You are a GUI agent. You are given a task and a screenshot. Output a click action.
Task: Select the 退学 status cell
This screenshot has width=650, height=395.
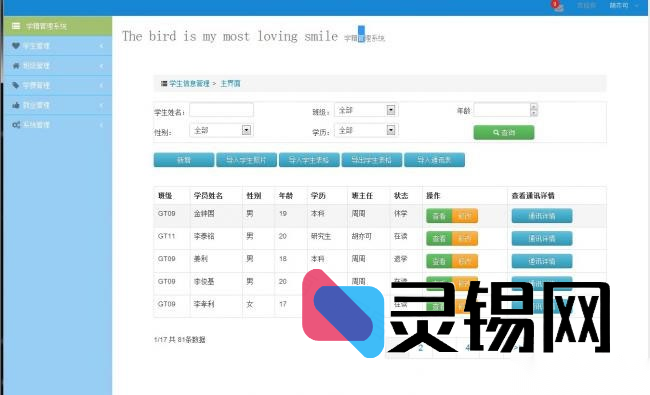click(401, 259)
